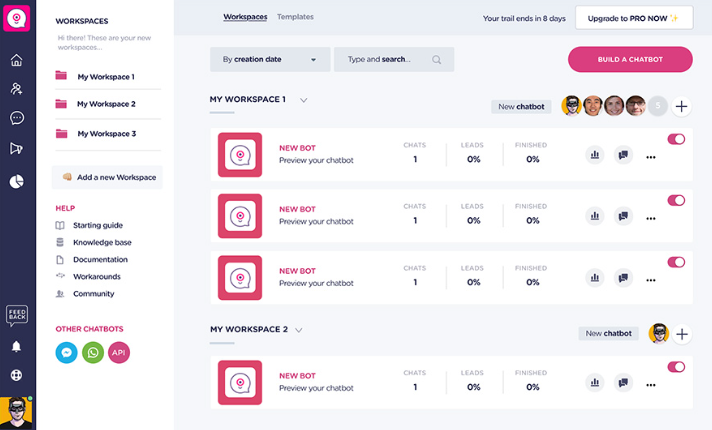Screen dimensions: 712x430
Task: Switch to the Templates tab
Action: (295, 17)
